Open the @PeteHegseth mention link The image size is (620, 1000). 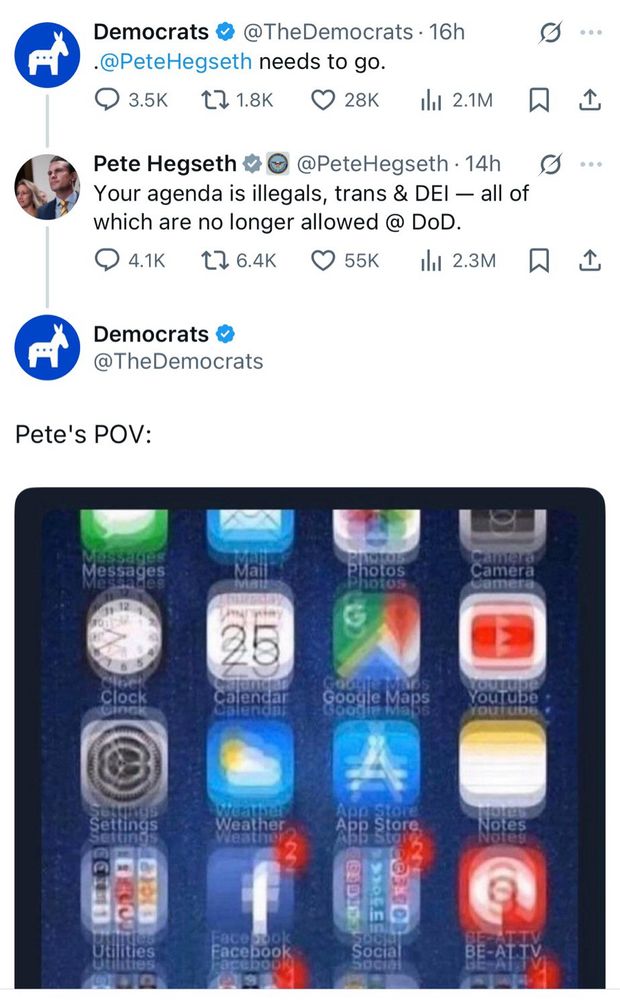(x=176, y=62)
